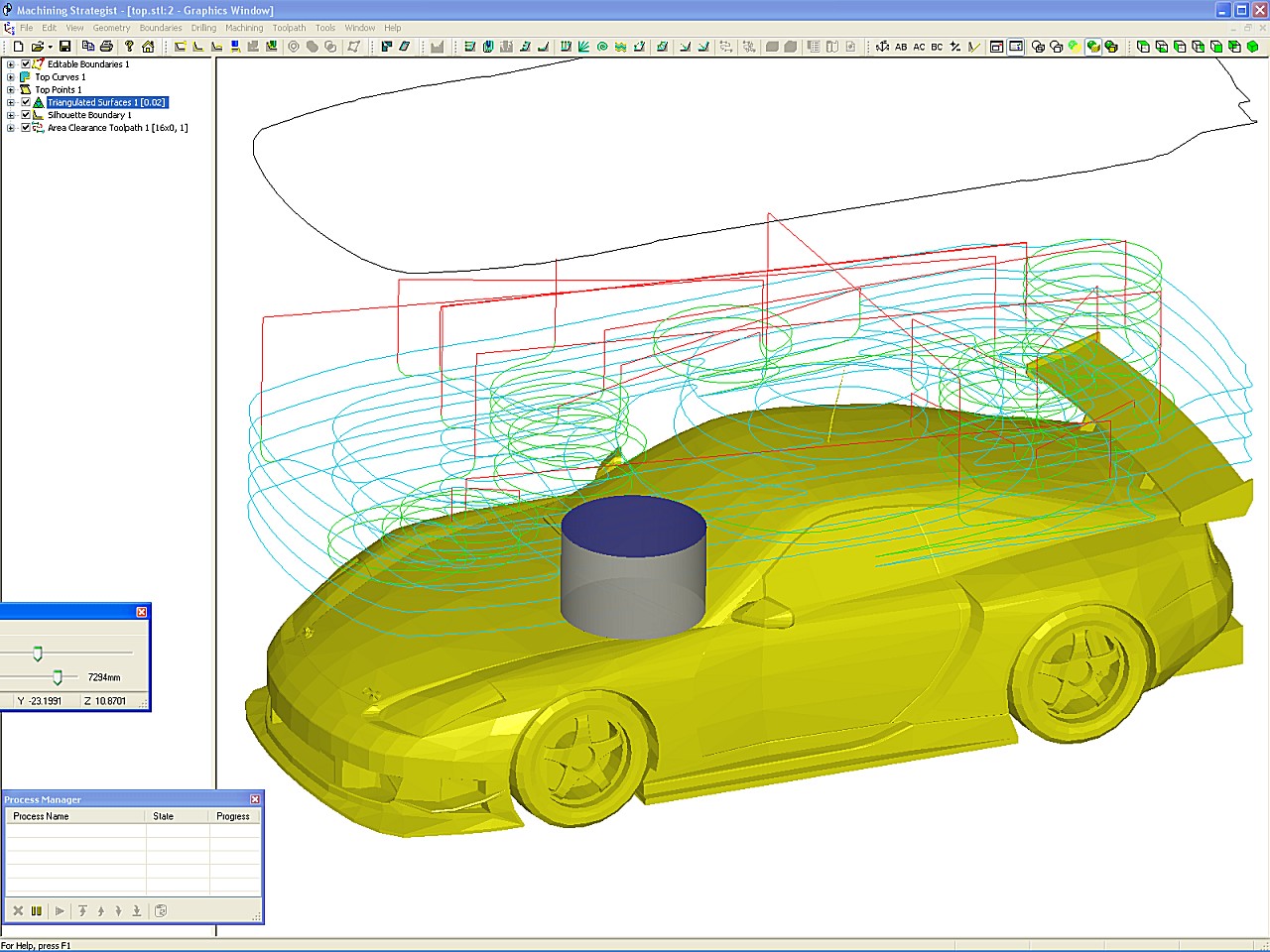1270x952 pixels.
Task: Open the Machining menu
Action: [244, 28]
